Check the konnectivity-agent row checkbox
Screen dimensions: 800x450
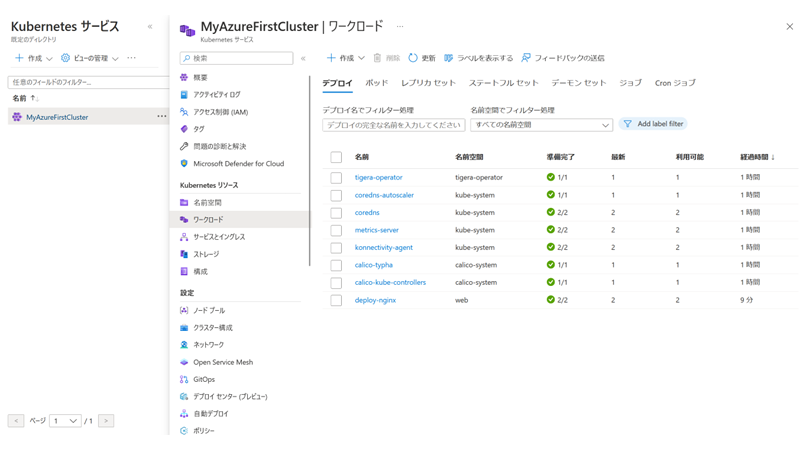[x=336, y=247]
